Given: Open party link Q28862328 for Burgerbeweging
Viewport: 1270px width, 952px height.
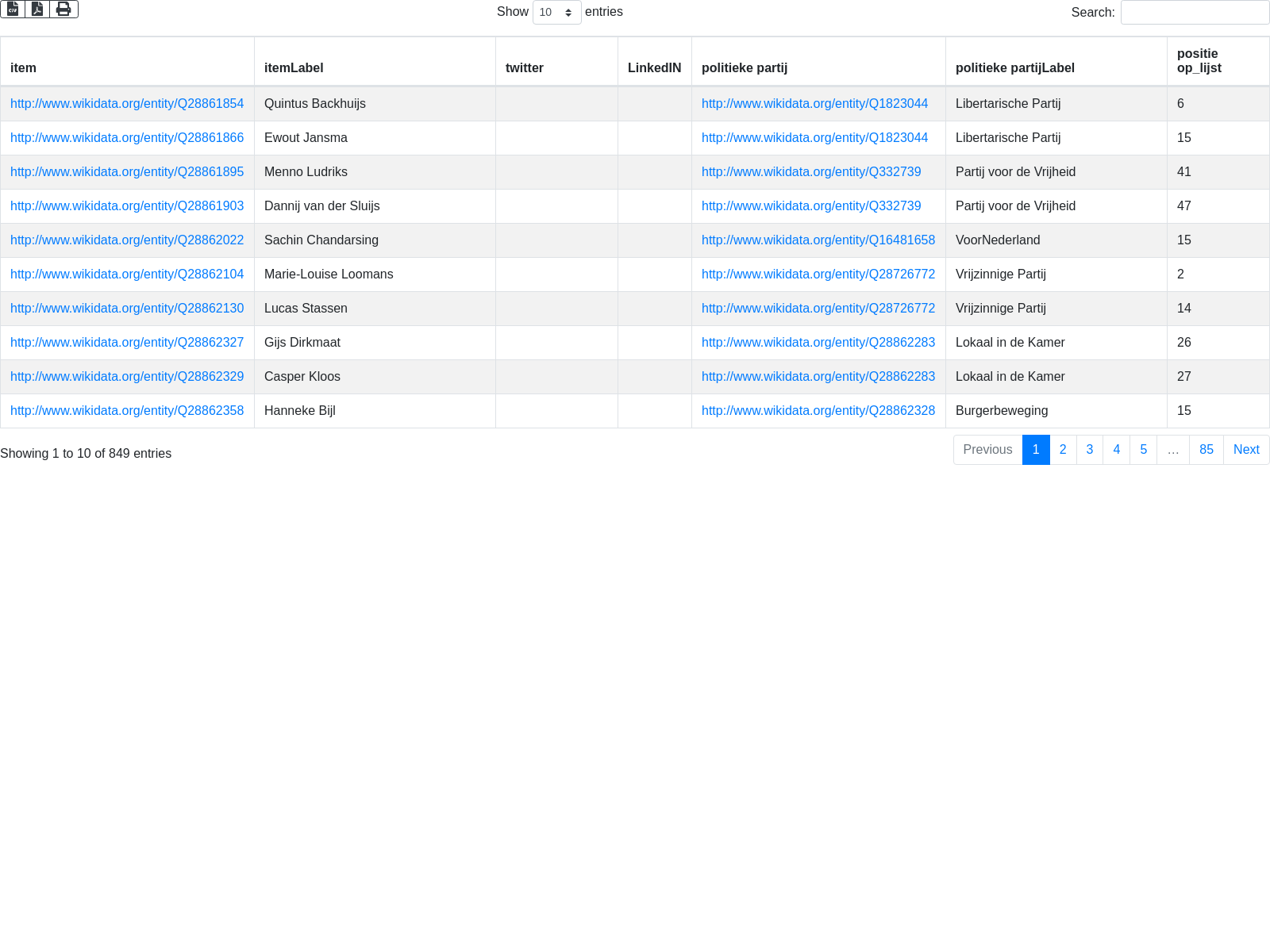Looking at the screenshot, I should coord(818,411).
